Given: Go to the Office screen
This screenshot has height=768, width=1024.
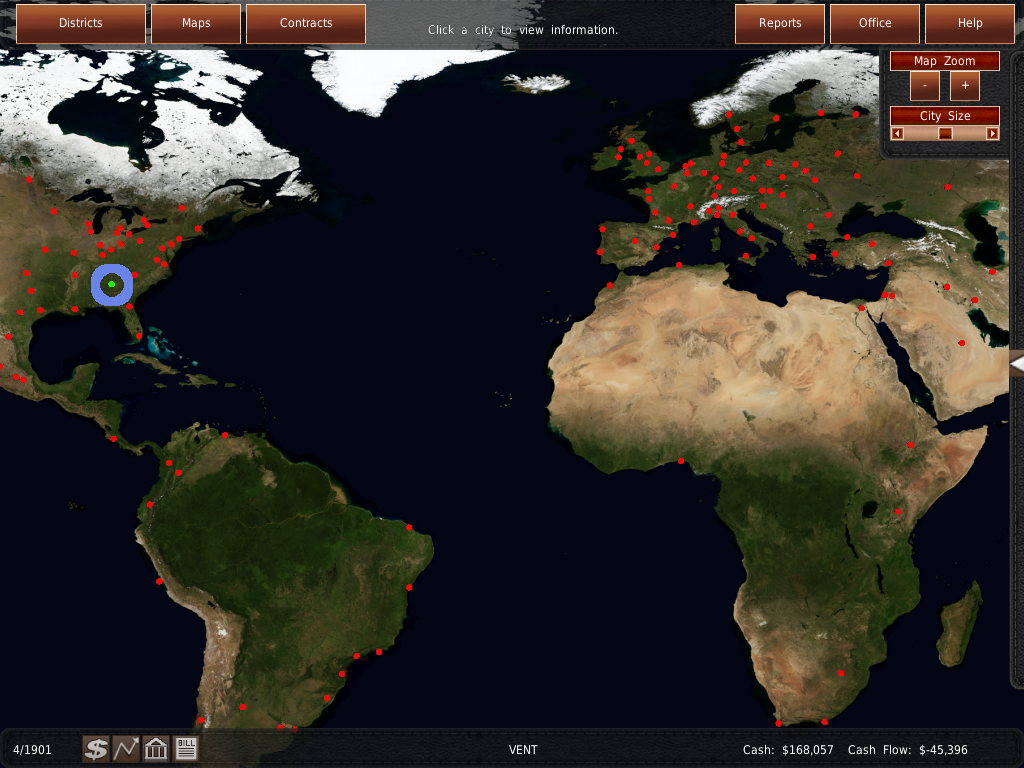Looking at the screenshot, I should tap(875, 23).
